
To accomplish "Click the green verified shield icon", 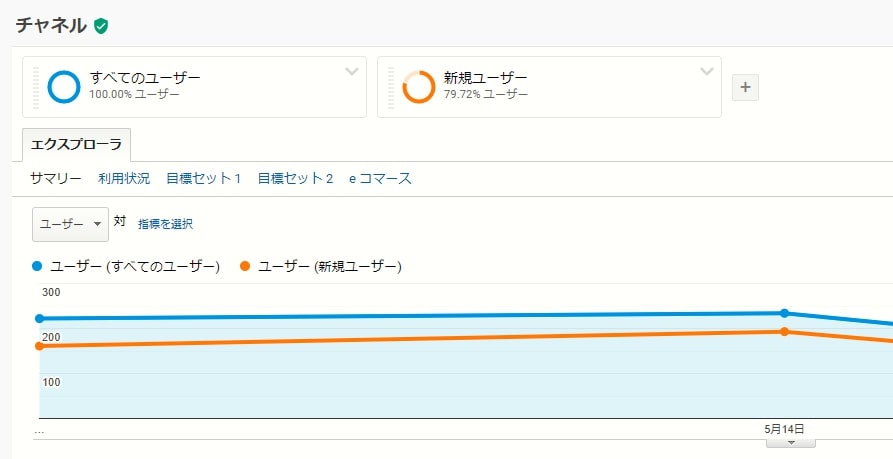I will 101,26.
